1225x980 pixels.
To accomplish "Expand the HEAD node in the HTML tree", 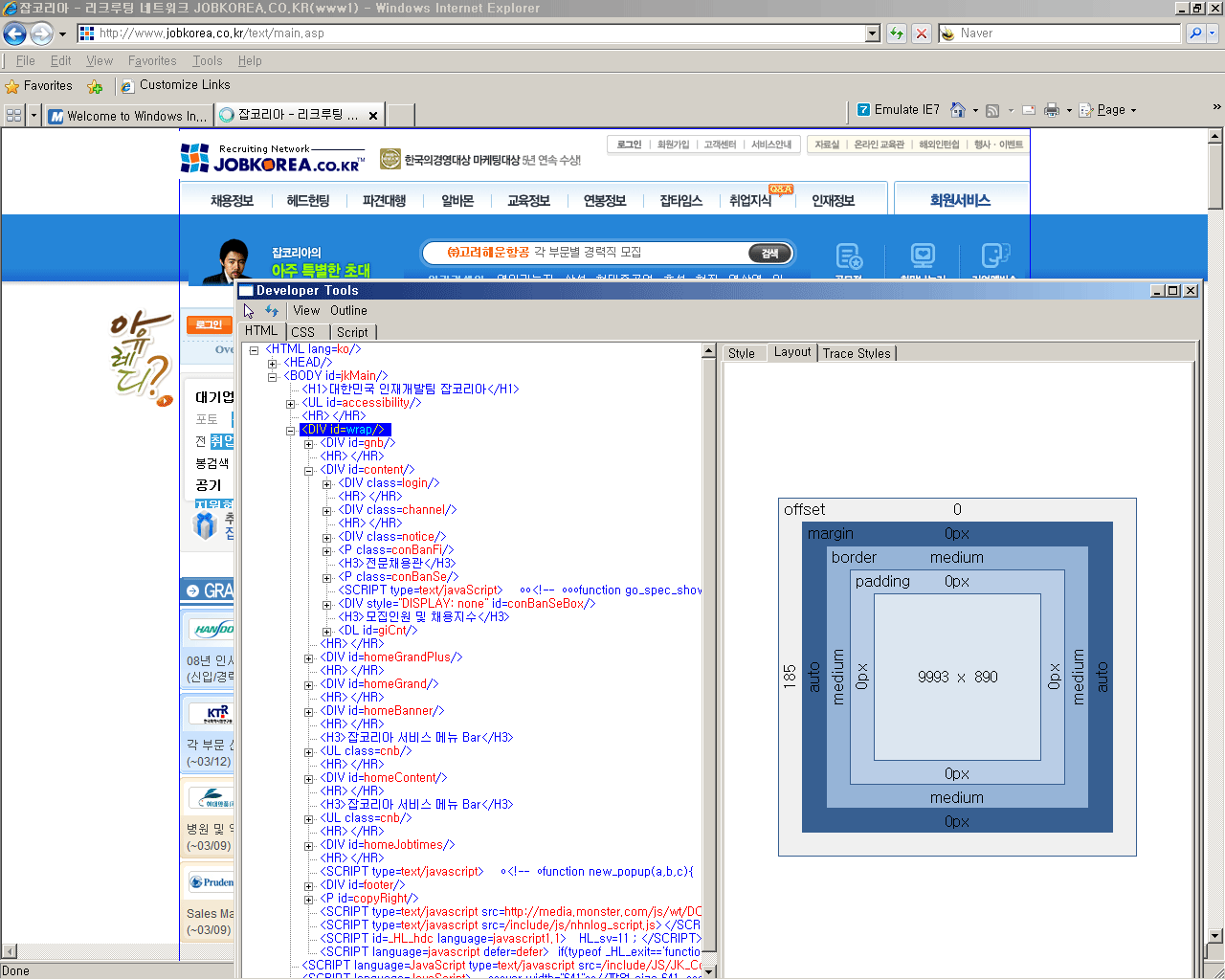I will pos(272,364).
